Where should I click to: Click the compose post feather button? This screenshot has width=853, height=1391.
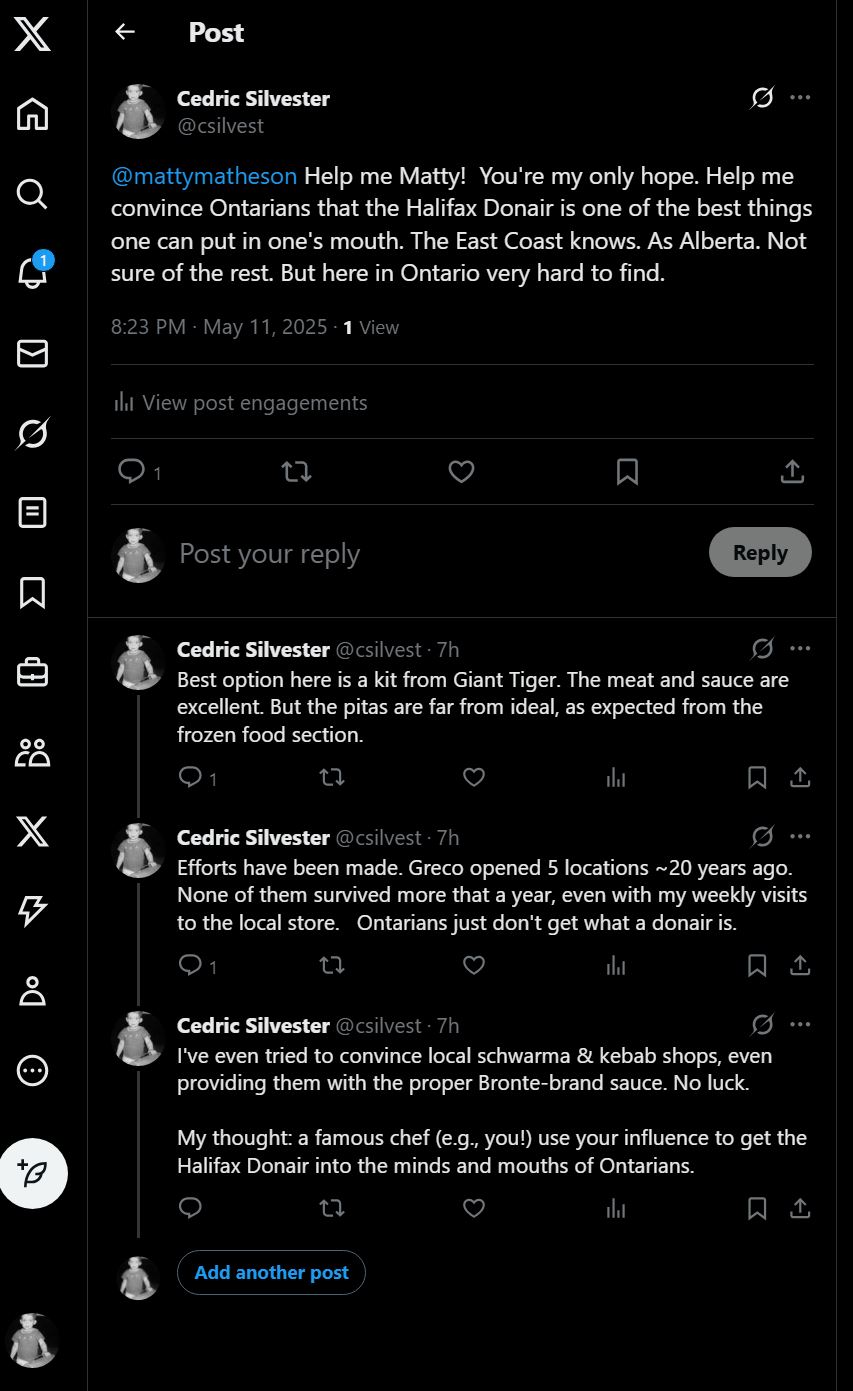(x=33, y=1173)
